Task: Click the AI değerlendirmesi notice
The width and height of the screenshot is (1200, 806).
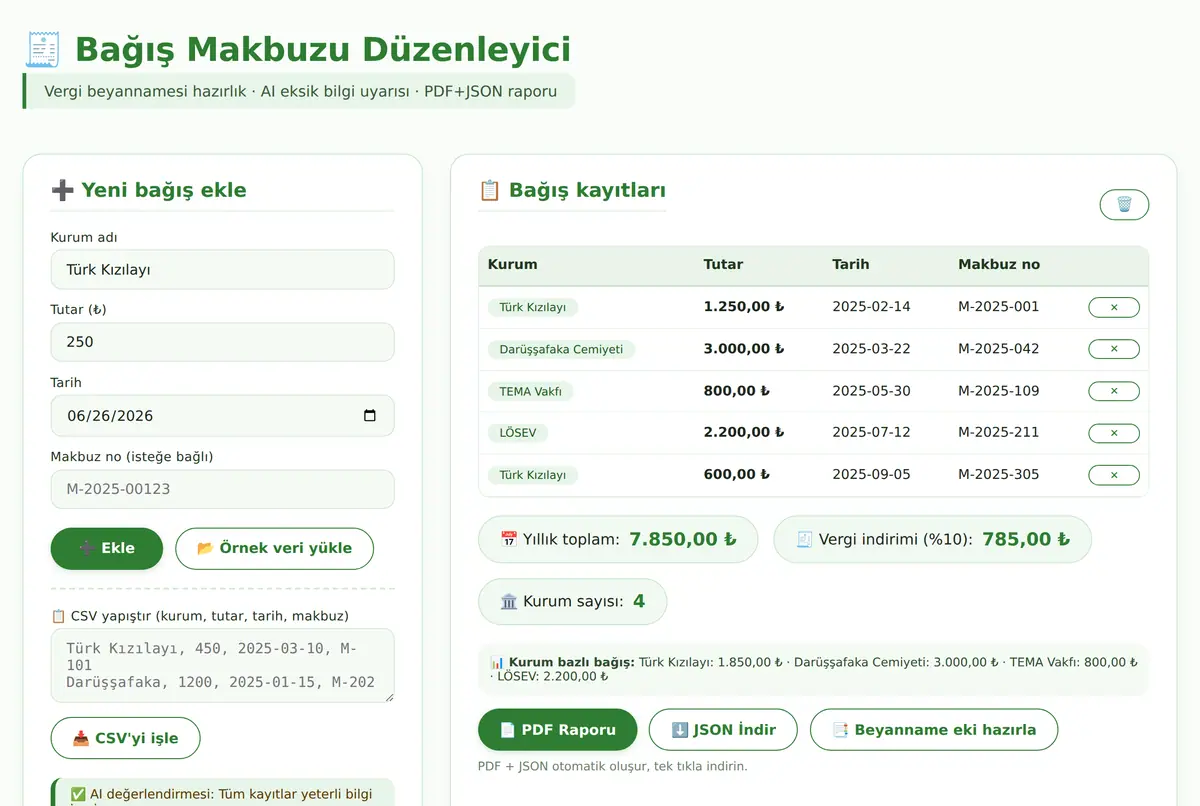Action: (x=223, y=793)
